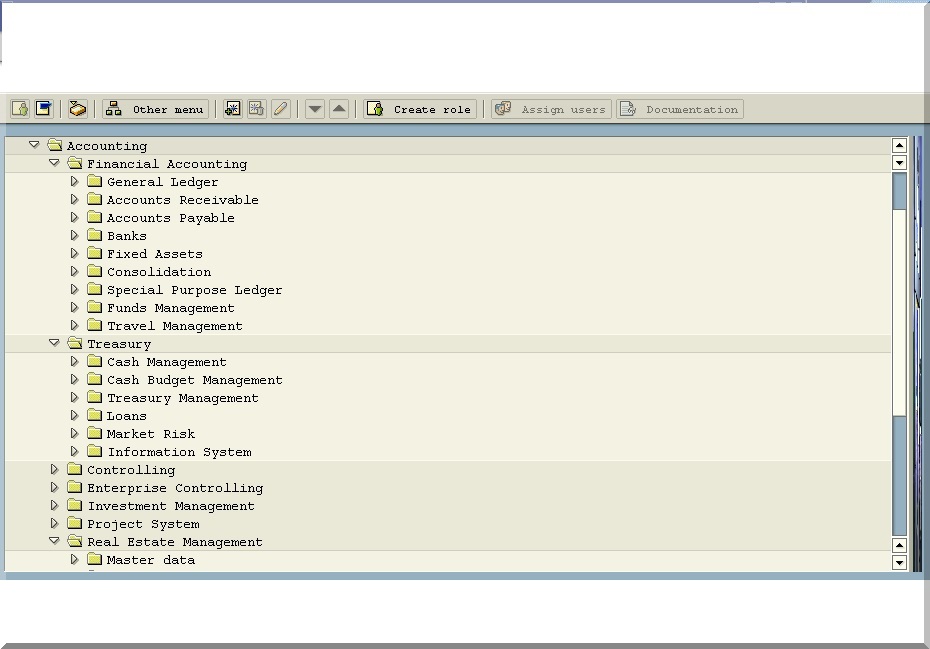Click the Funds Management folder icon
Image resolution: width=930 pixels, height=649 pixels.
click(x=94, y=307)
